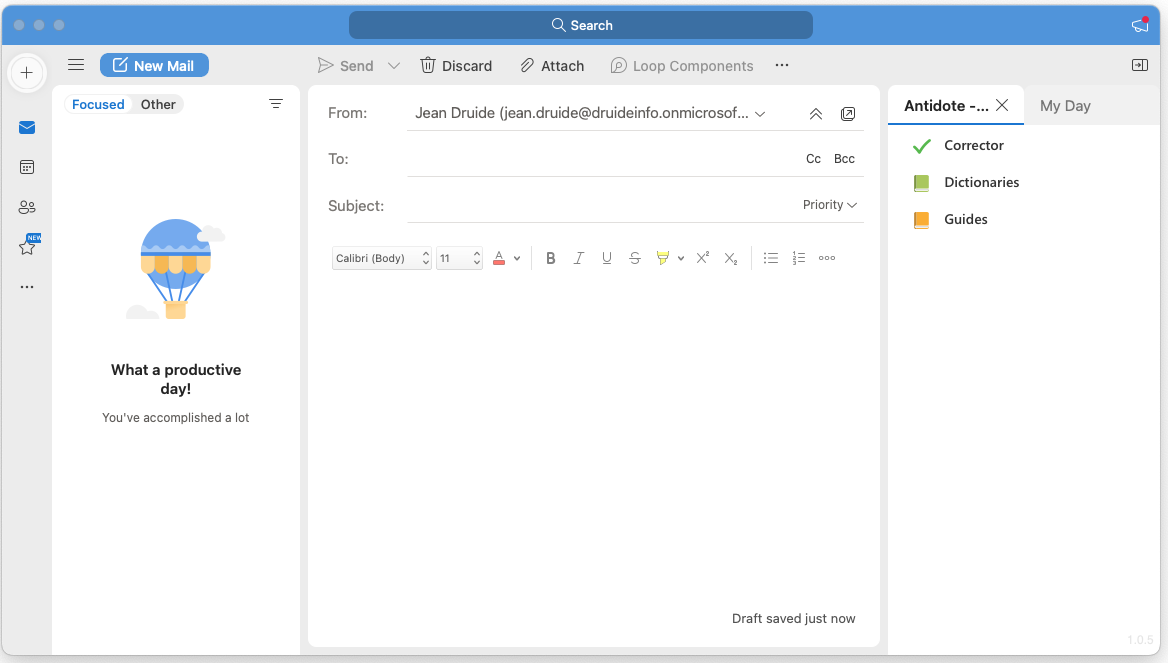1168x663 pixels.
Task: Toggle italic text formatting
Action: [x=578, y=258]
